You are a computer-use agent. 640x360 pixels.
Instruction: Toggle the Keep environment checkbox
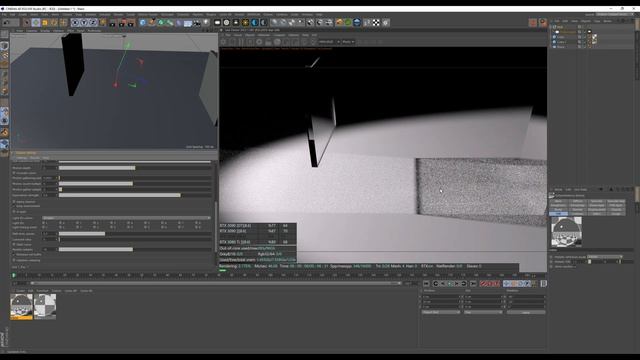pos(14,206)
